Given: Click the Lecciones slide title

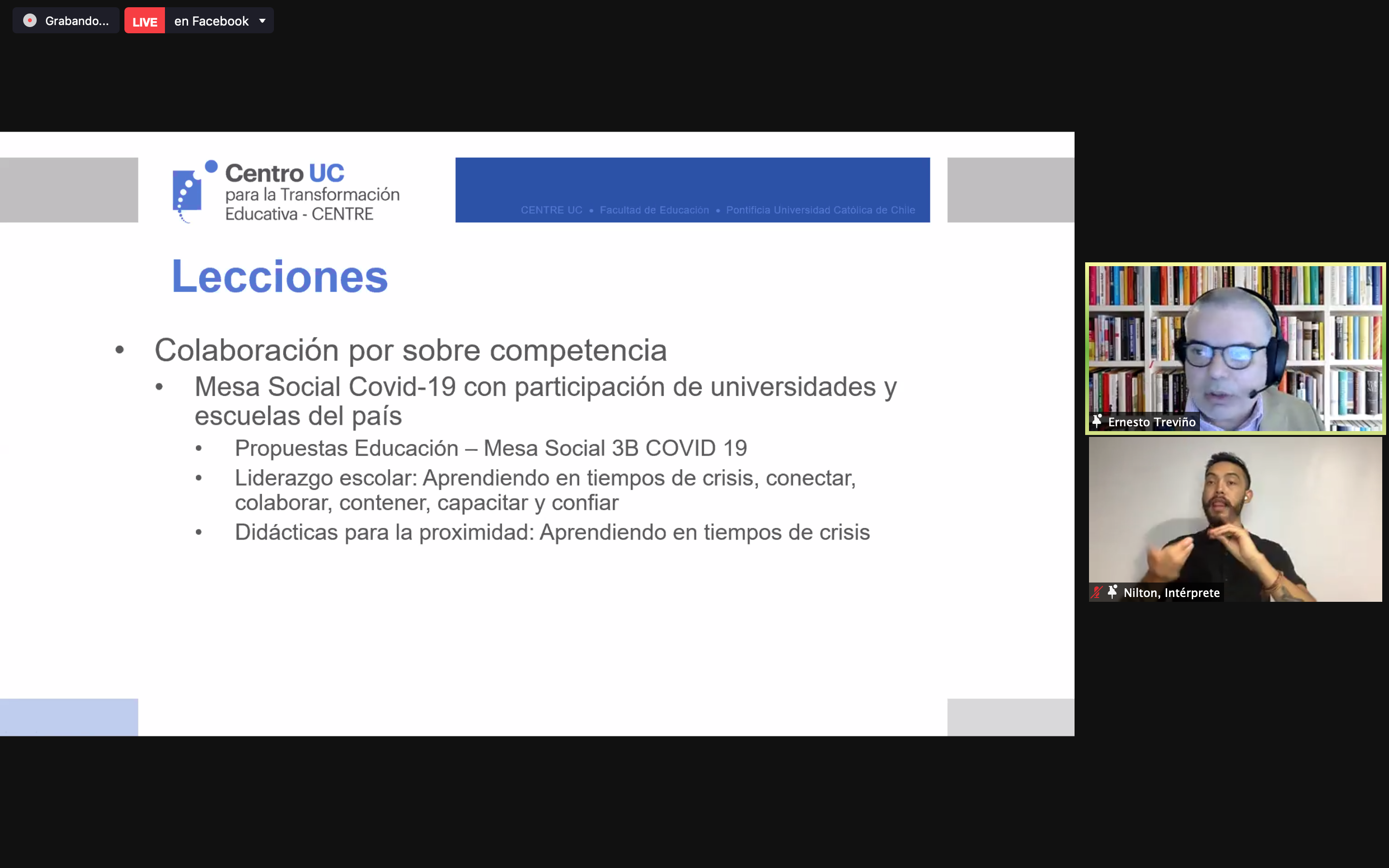Looking at the screenshot, I should (x=280, y=277).
